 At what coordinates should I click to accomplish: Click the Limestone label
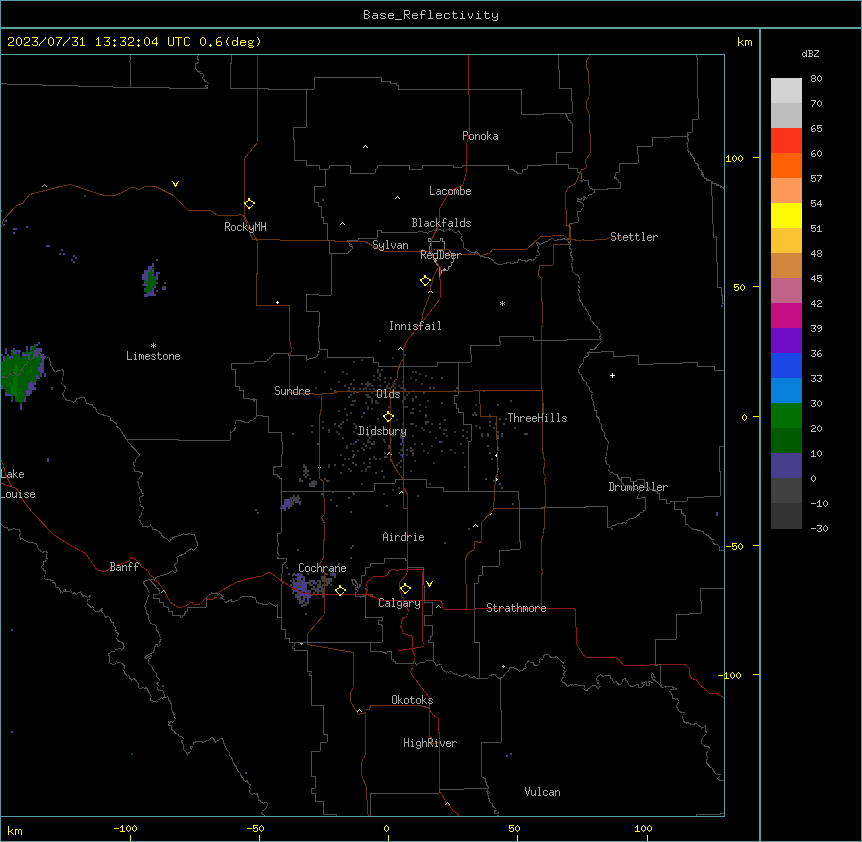tap(153, 356)
